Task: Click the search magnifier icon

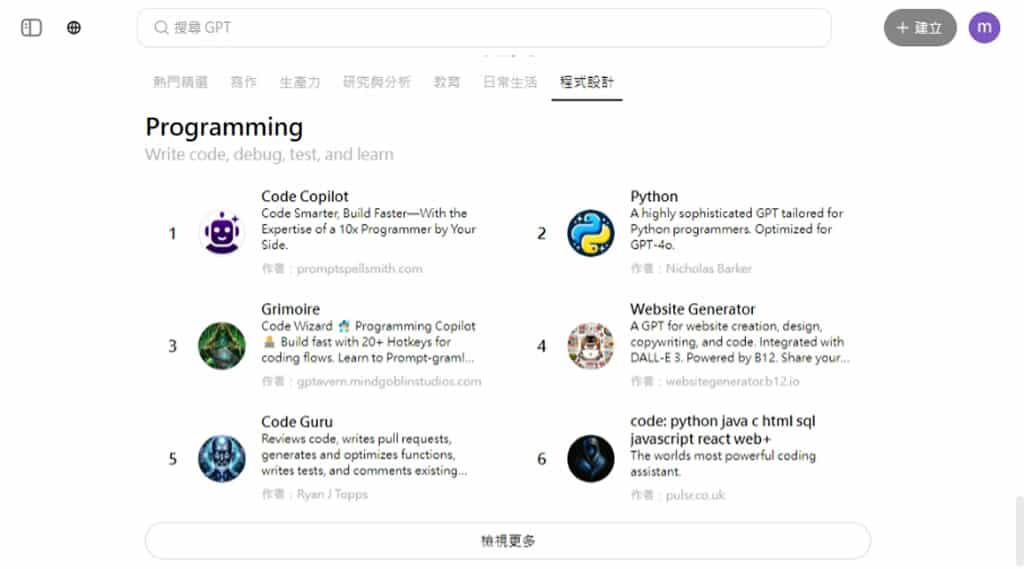Action: [161, 27]
